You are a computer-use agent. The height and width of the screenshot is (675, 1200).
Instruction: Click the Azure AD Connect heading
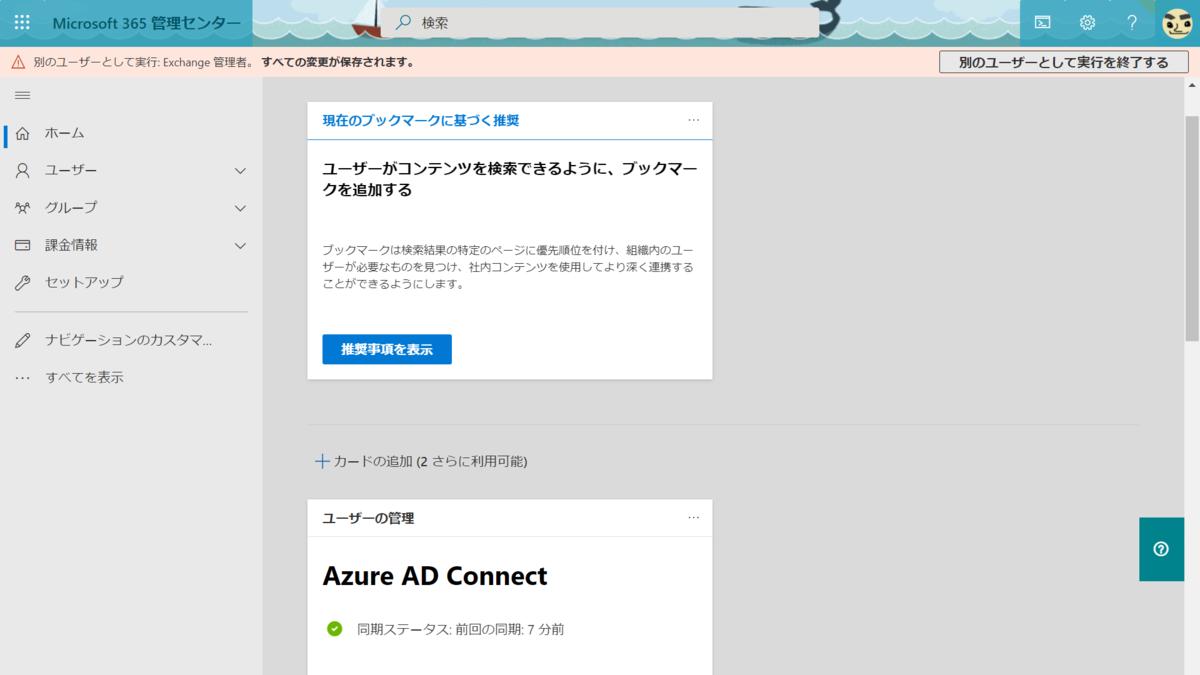[435, 576]
